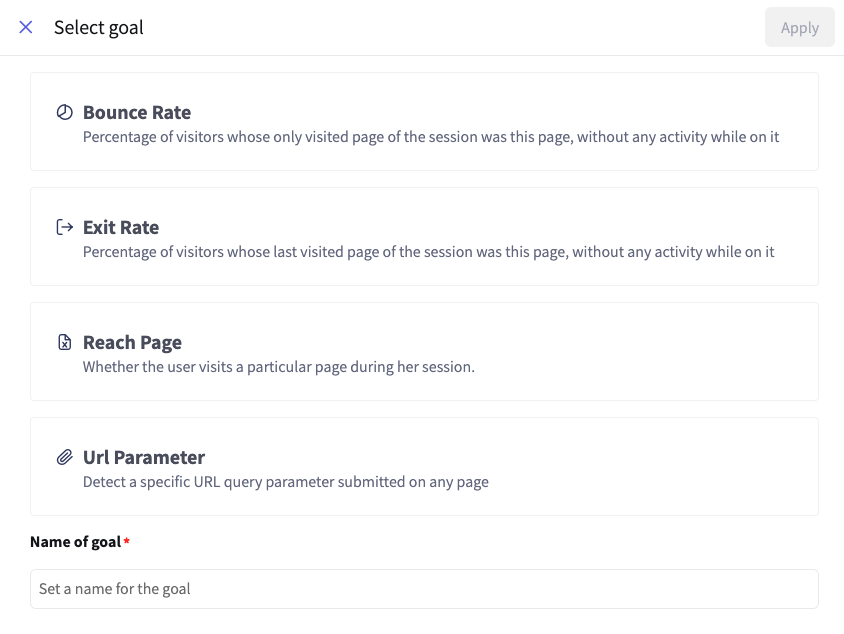Choose the Exit Rate goal heading
844x634 pixels.
pos(121,228)
